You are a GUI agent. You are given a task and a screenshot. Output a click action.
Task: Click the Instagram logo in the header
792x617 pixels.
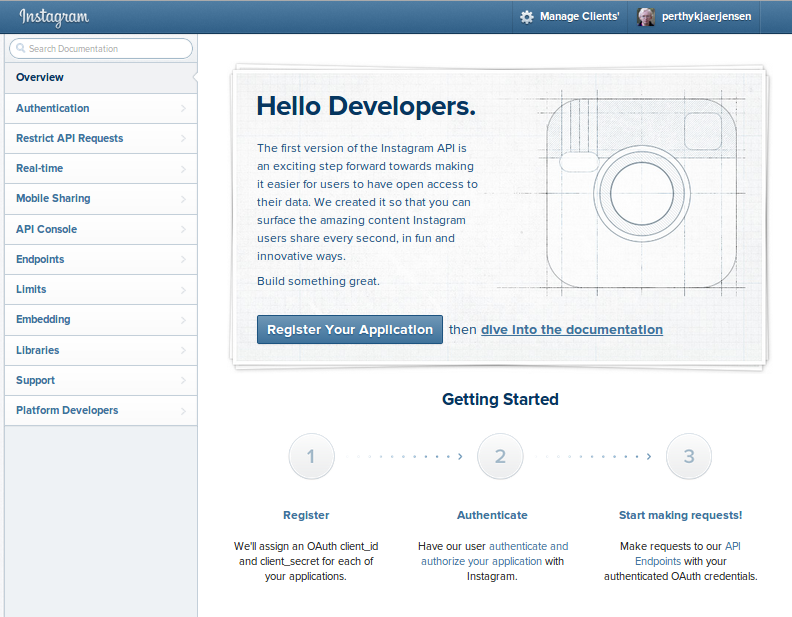click(x=54, y=17)
